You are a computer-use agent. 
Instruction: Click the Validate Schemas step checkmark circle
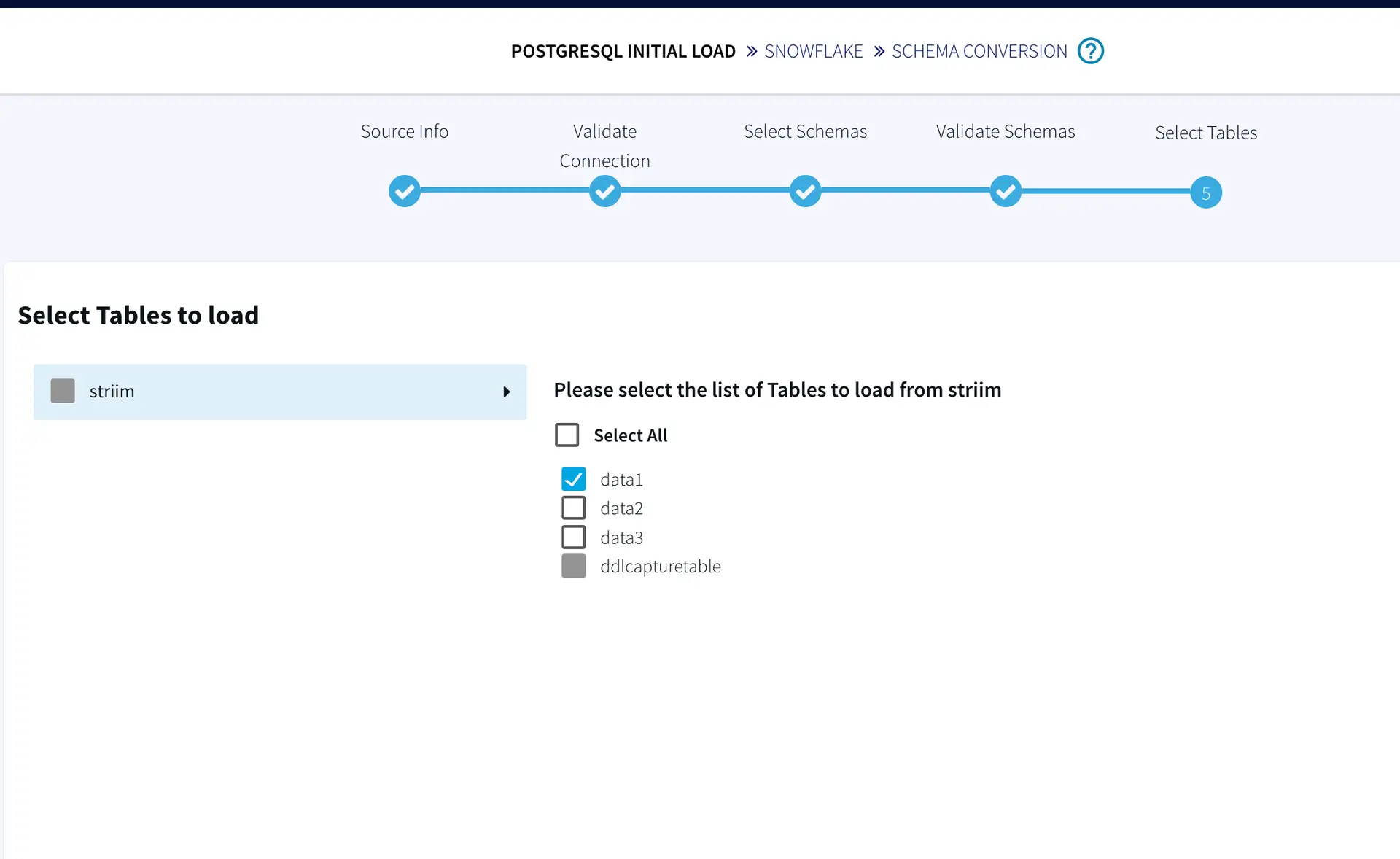[x=1006, y=191]
